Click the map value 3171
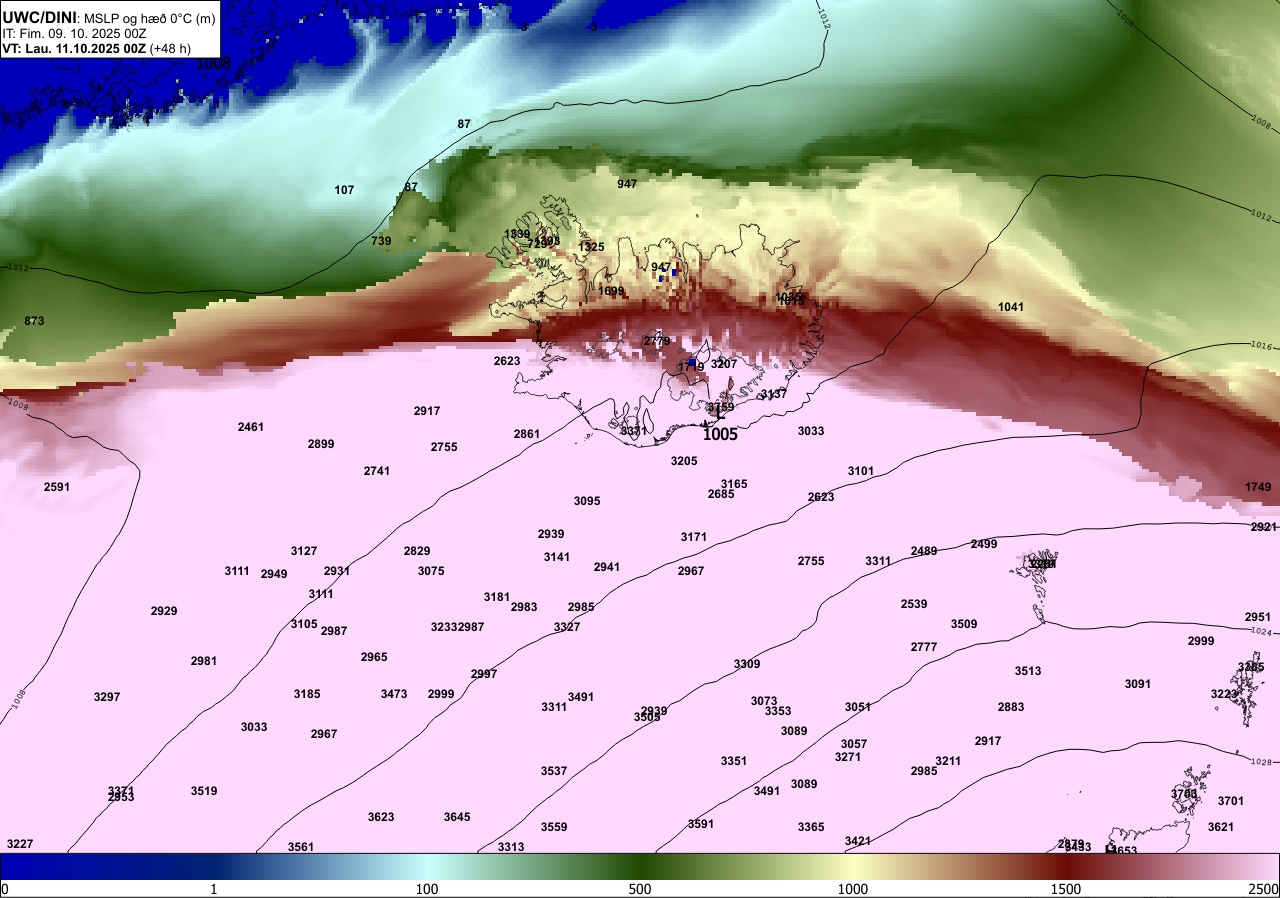The height and width of the screenshot is (898, 1280). coord(694,537)
